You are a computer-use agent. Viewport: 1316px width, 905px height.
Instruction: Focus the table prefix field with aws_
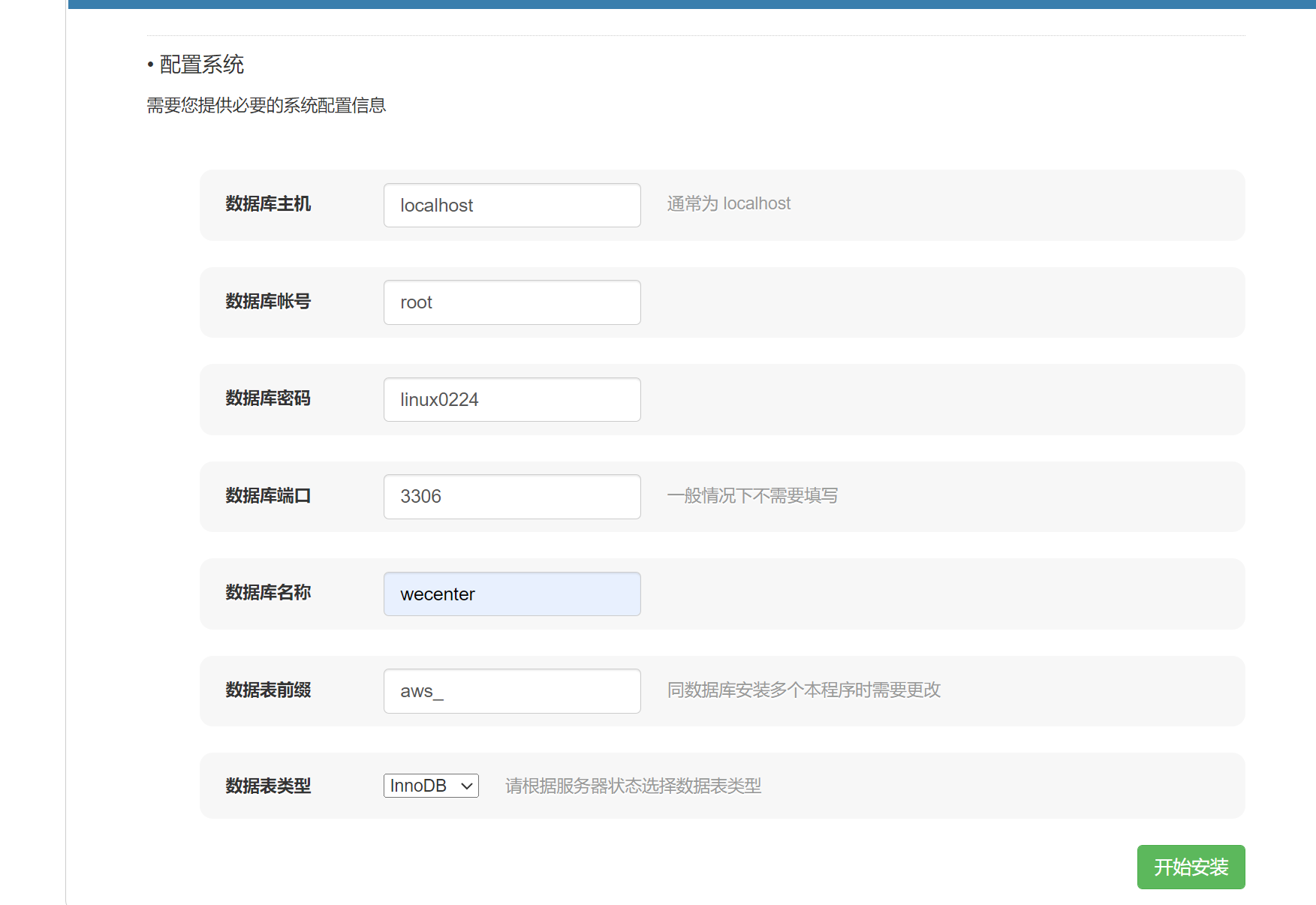pos(511,690)
